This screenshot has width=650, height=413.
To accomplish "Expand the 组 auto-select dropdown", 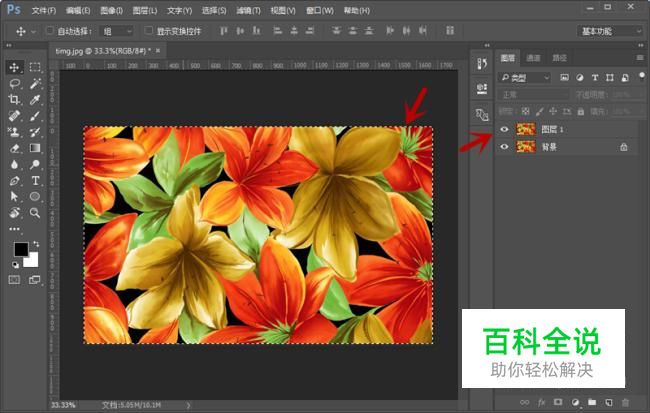I will coord(119,31).
